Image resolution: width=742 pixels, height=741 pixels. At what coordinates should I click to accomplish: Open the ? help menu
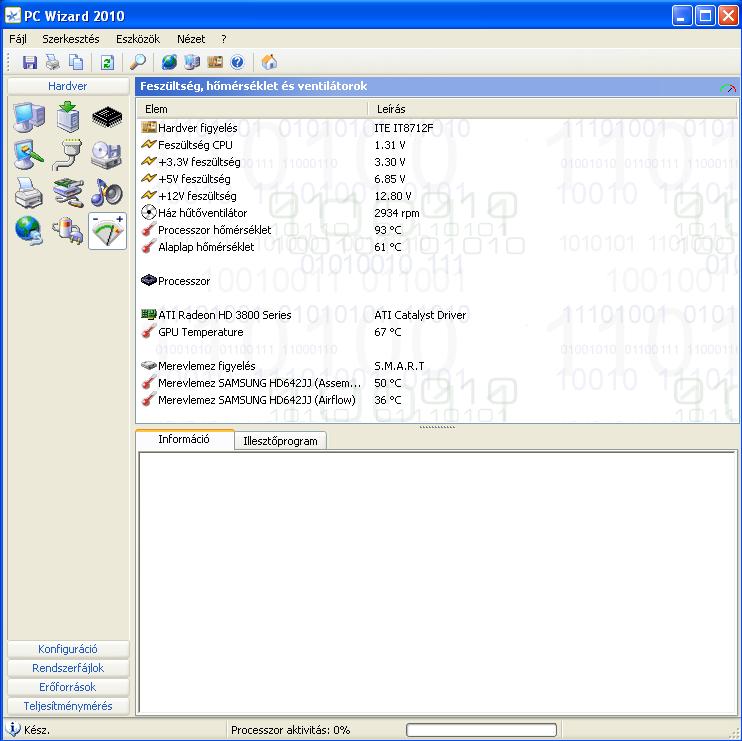click(224, 39)
